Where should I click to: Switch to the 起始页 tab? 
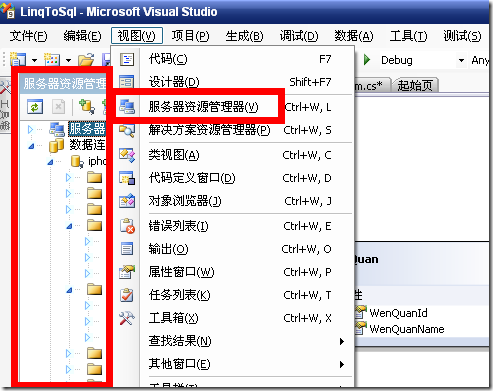tap(415, 86)
